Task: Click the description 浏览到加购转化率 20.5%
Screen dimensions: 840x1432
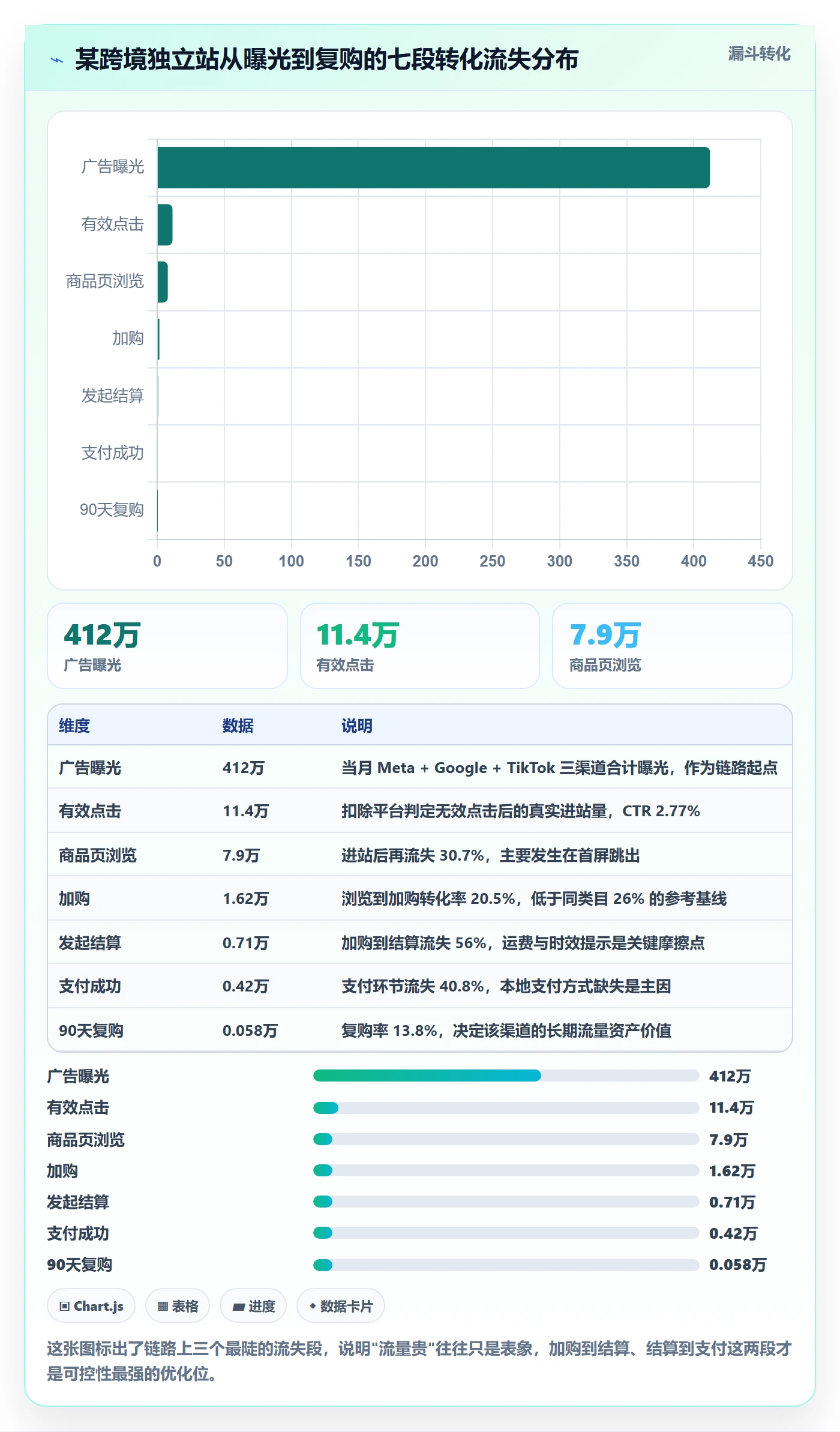Action: 534,898
